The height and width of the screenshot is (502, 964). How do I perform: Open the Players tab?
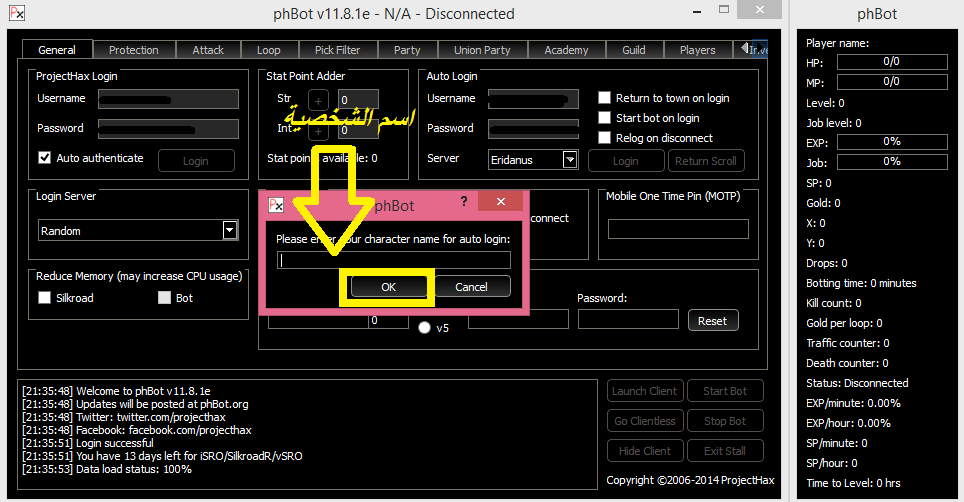coord(698,50)
